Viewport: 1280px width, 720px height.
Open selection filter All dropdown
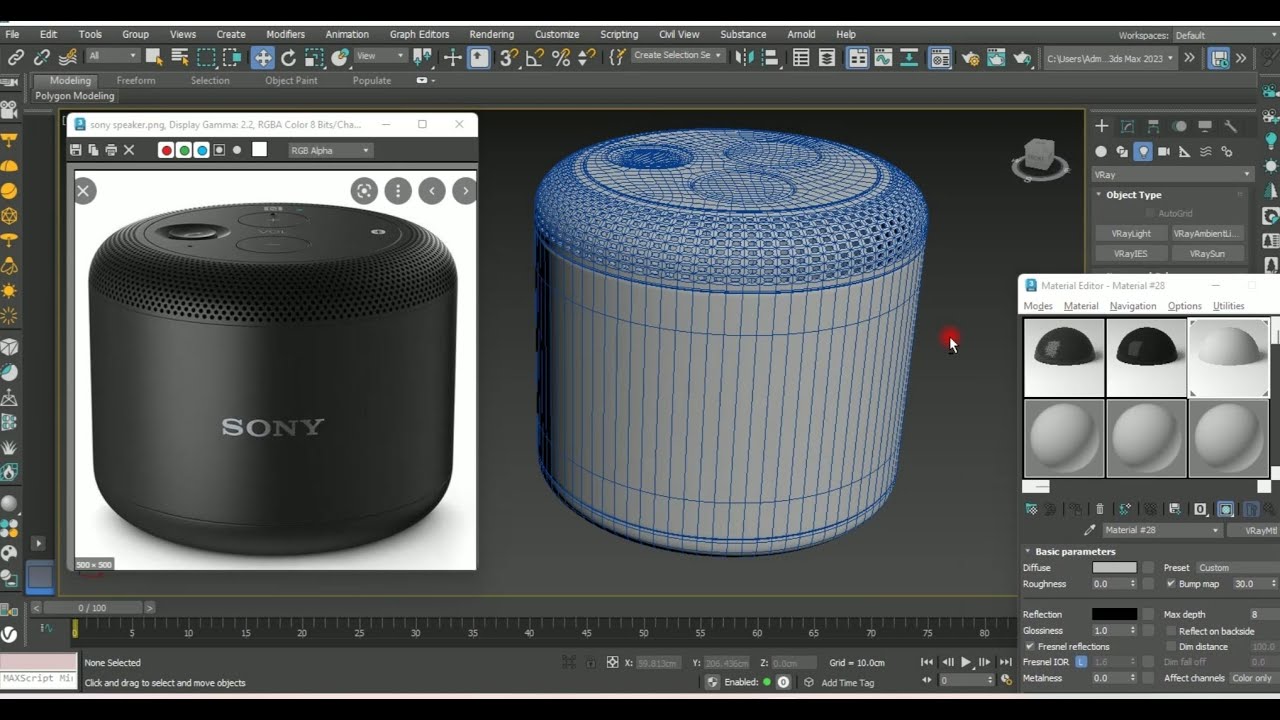coord(112,56)
